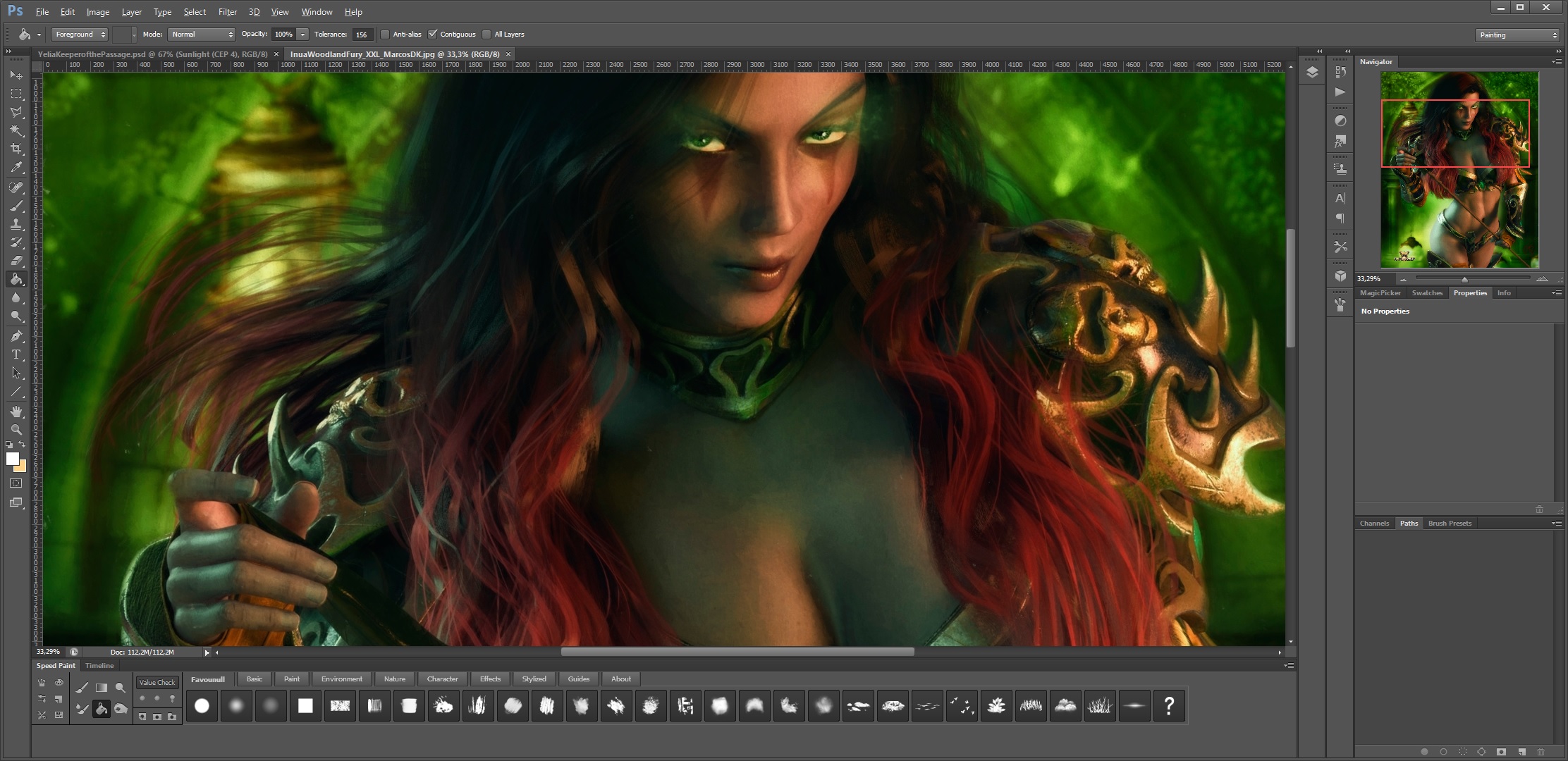Open the Brush Presets tab
Viewport: 1568px width, 761px height.
[x=1450, y=524]
